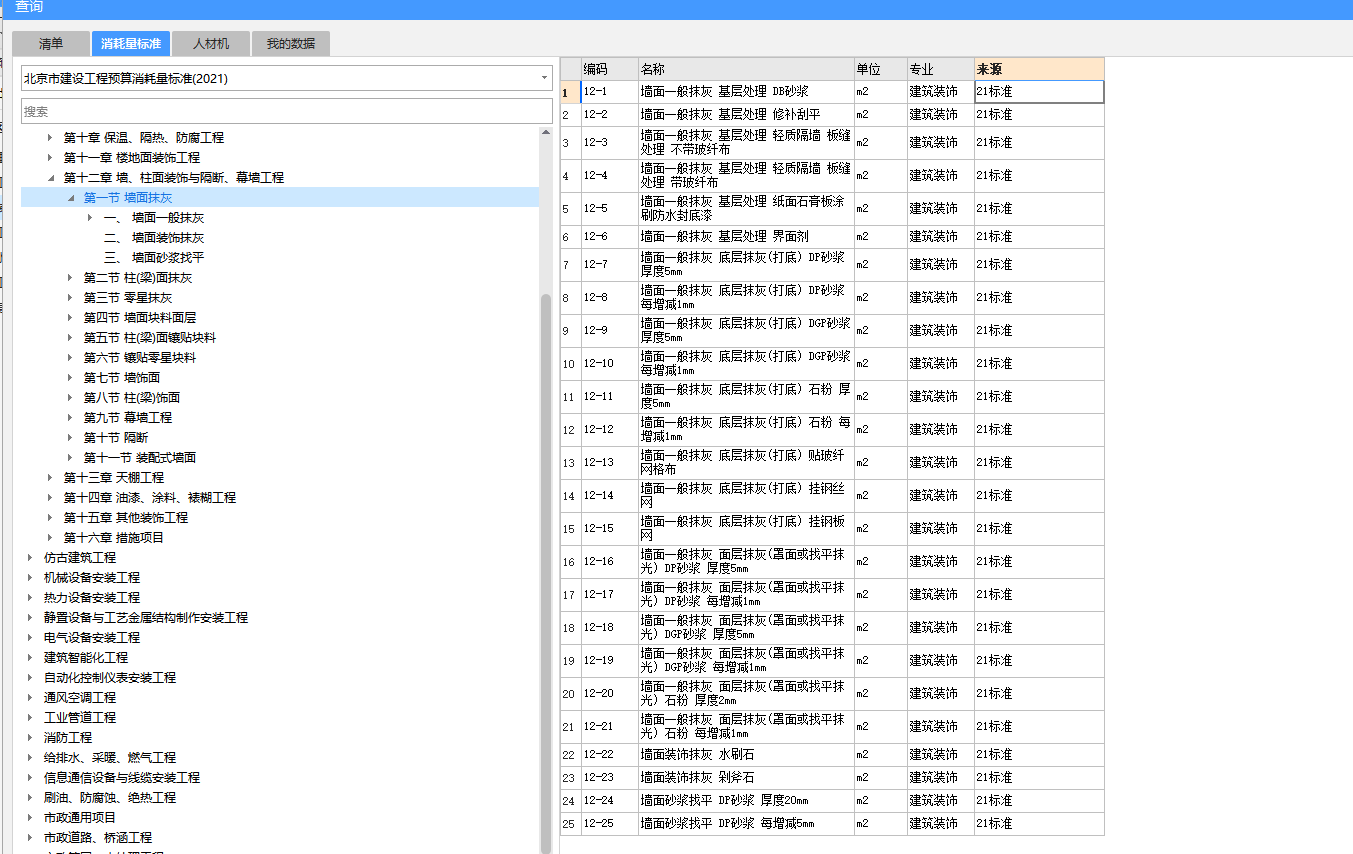The height and width of the screenshot is (854, 1353).
Task: Collapse 第十二章 墙、柱面装饰与隔断、幕墙工程 node
Action: (50, 178)
